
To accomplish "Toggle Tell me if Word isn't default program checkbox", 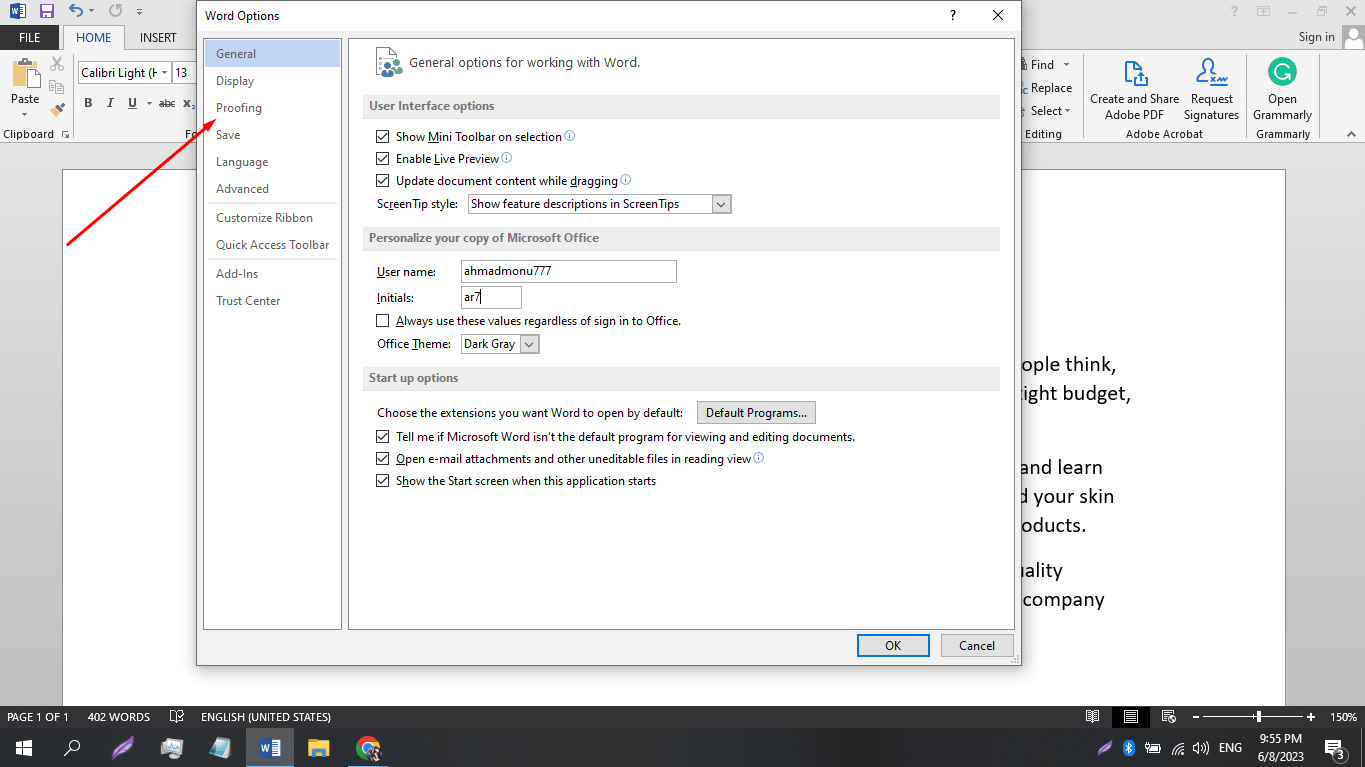I will point(382,437).
